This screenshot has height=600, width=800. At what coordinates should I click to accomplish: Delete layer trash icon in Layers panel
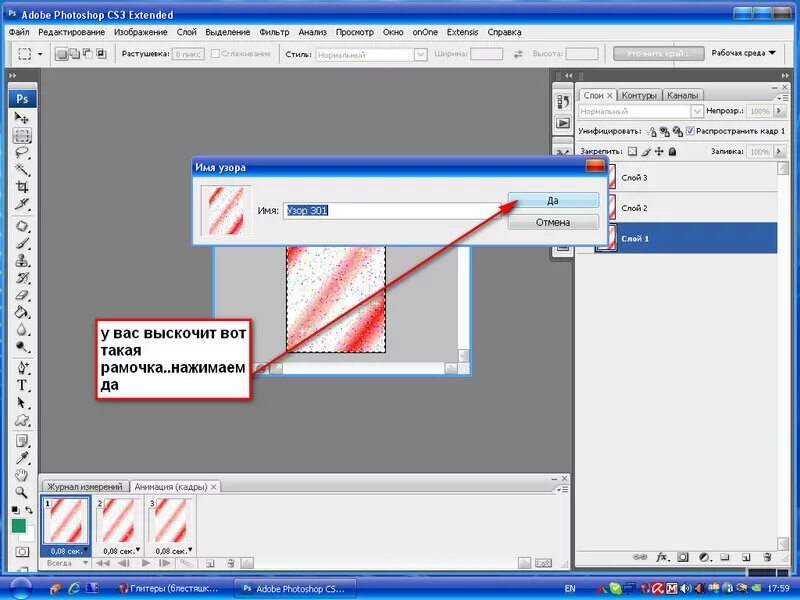tap(766, 557)
